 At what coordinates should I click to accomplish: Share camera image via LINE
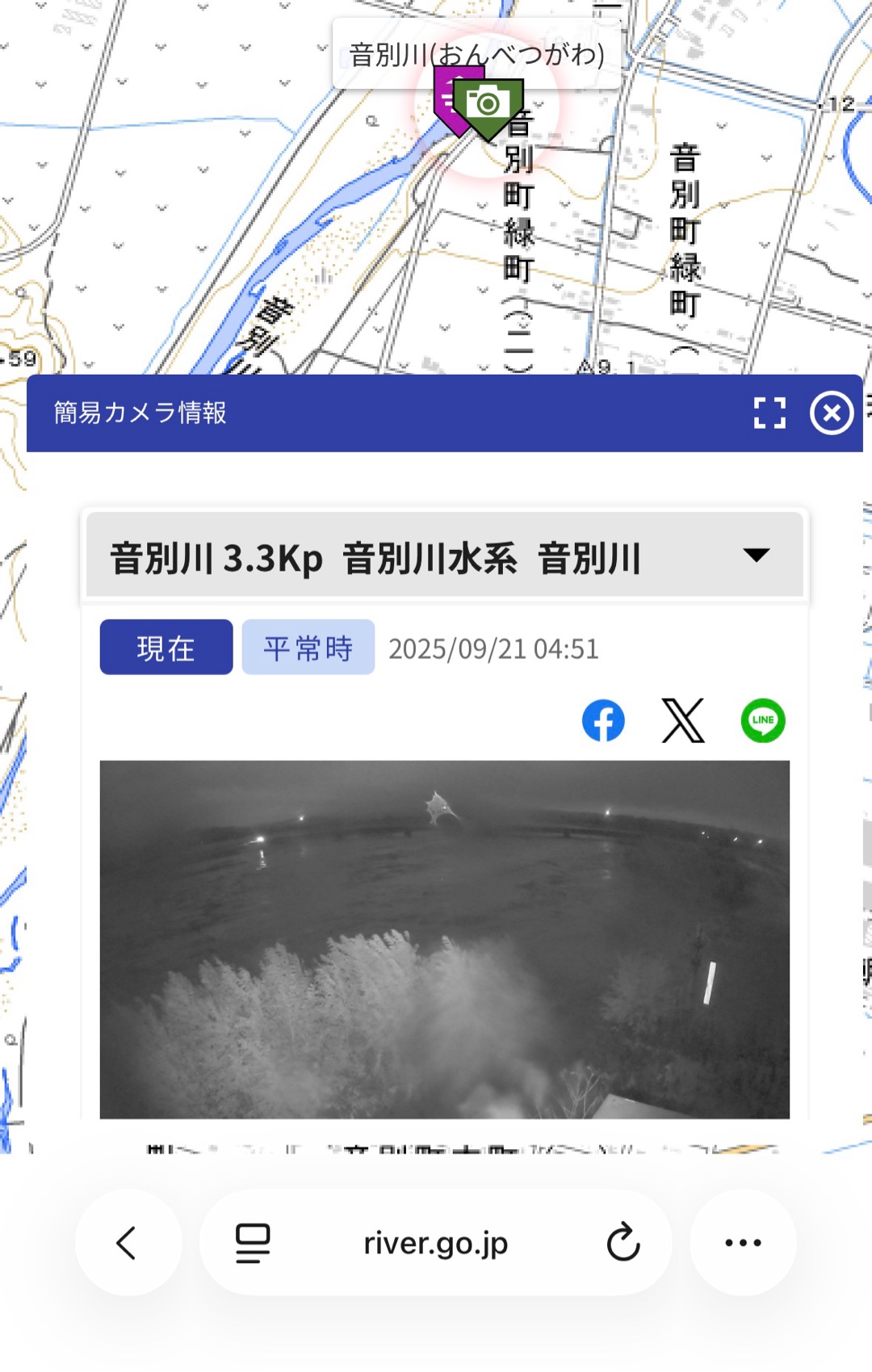(762, 720)
